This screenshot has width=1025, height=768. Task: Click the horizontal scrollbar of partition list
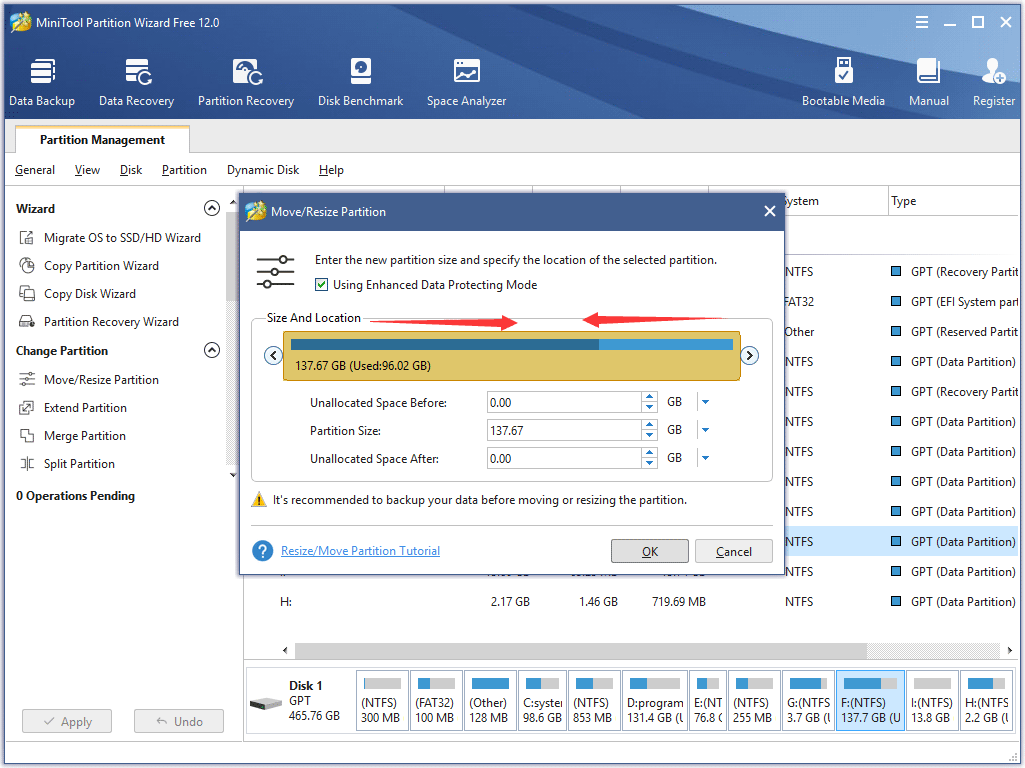(x=580, y=650)
